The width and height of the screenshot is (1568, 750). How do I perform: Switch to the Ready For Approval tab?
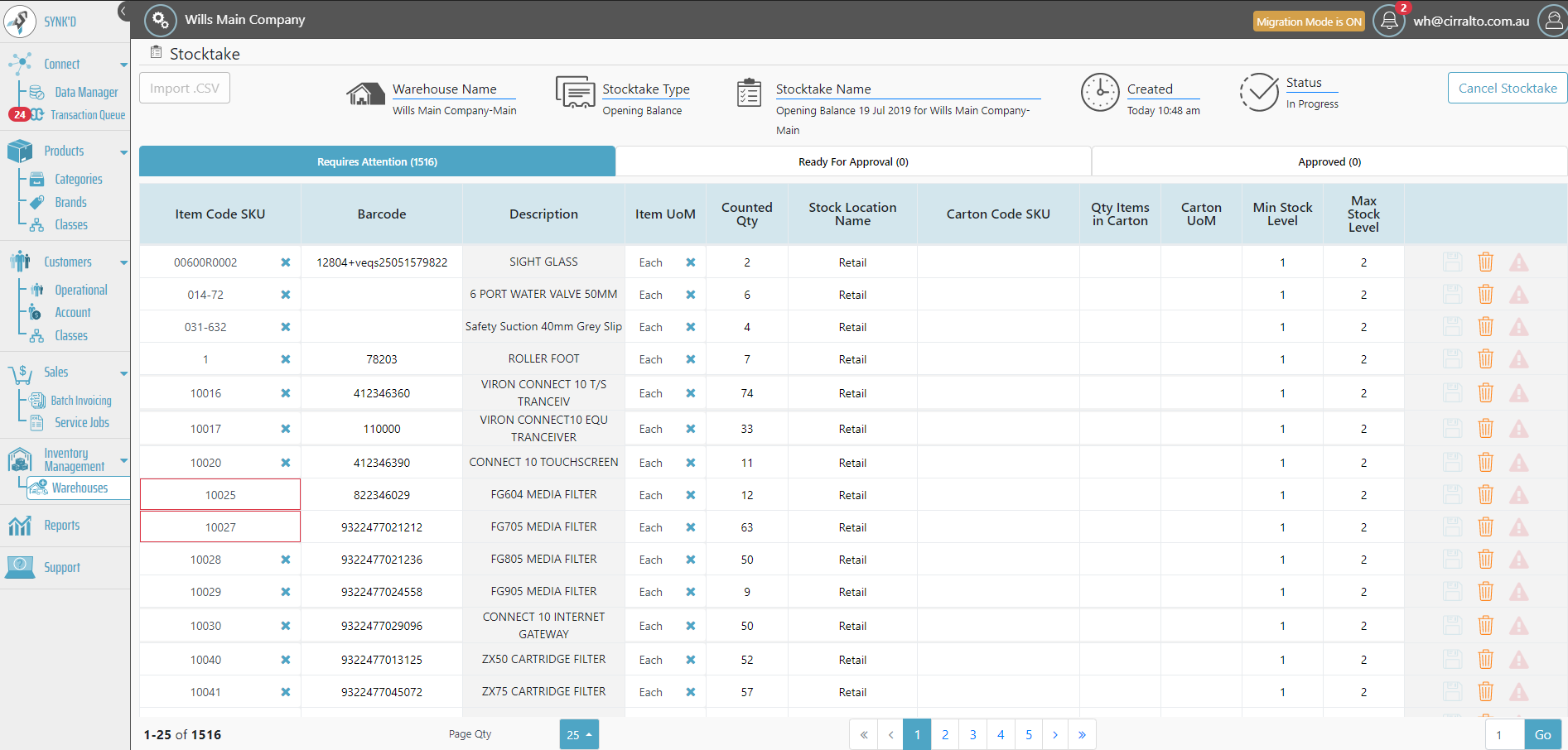pos(853,161)
